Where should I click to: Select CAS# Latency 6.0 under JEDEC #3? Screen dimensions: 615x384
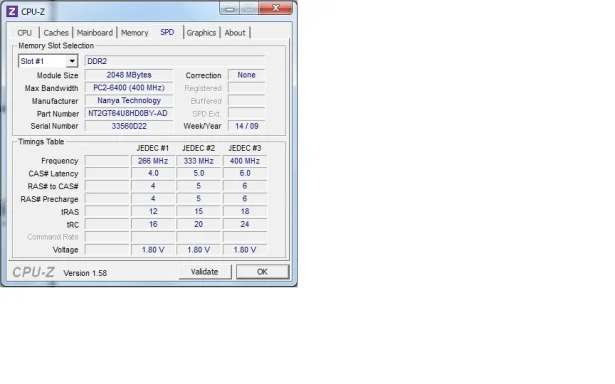245,173
